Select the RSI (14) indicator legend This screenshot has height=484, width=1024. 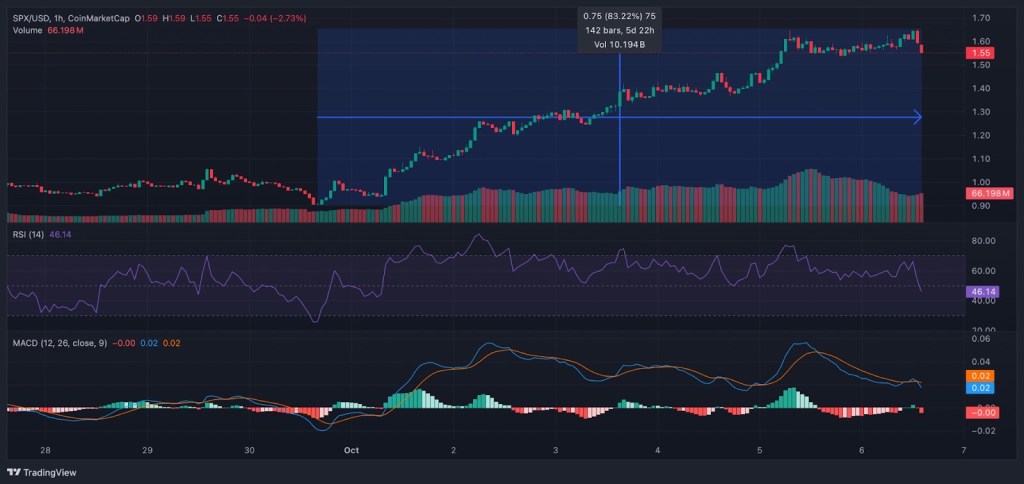(x=28, y=234)
